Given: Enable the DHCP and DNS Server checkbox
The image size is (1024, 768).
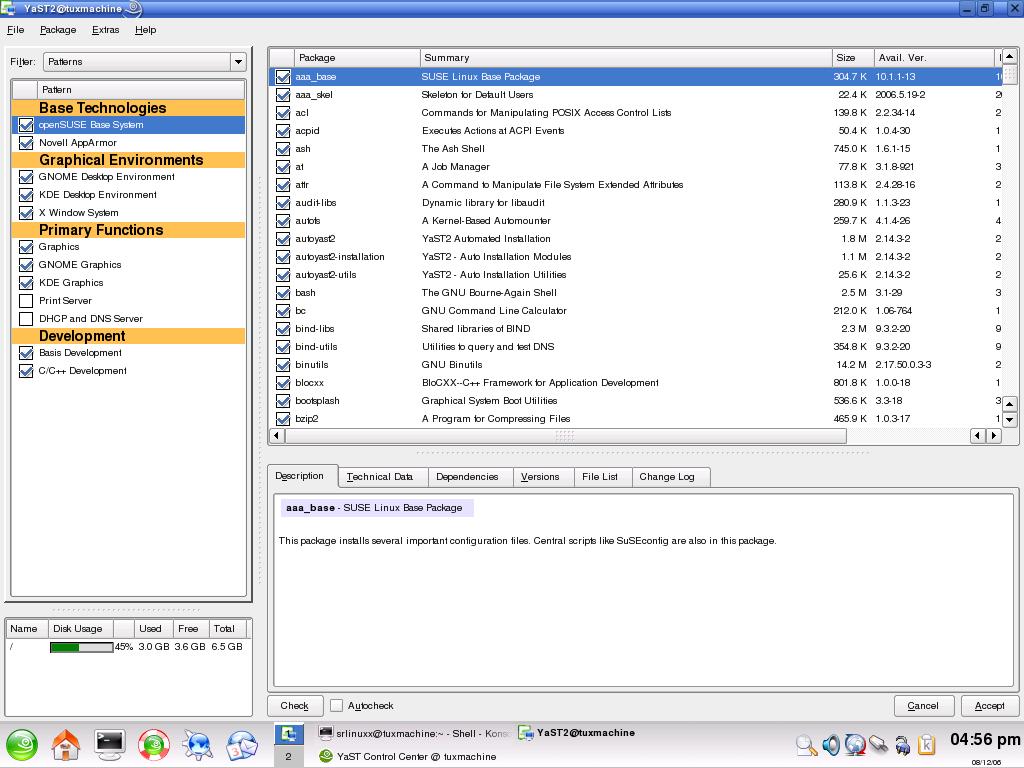Looking at the screenshot, I should (26, 319).
